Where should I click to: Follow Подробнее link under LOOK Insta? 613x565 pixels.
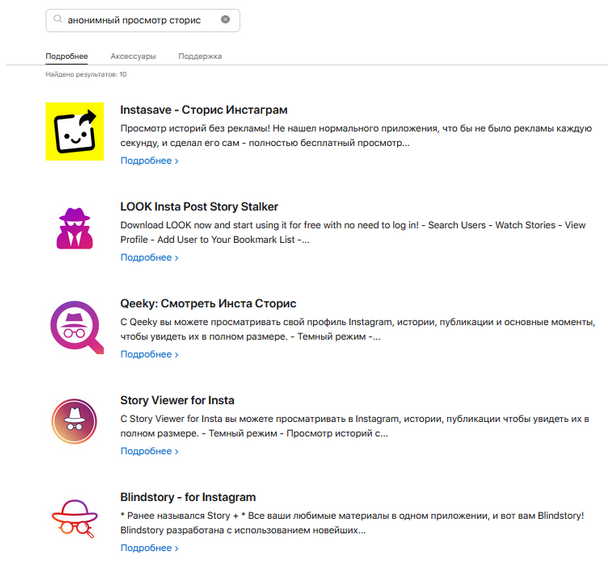point(149,257)
